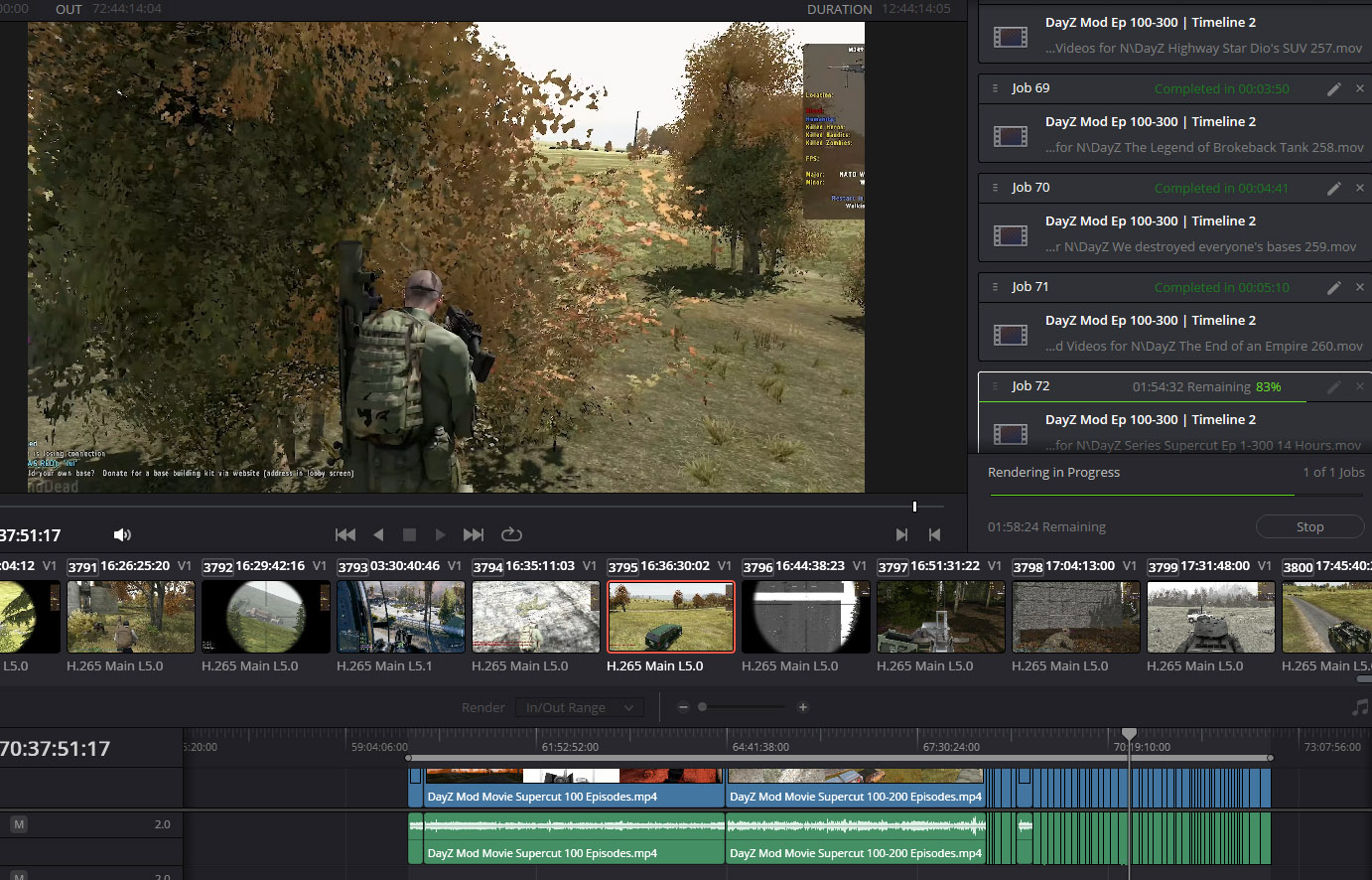Click the 'Rendering in Progress' status text
The width and height of the screenshot is (1372, 880).
[1053, 473]
